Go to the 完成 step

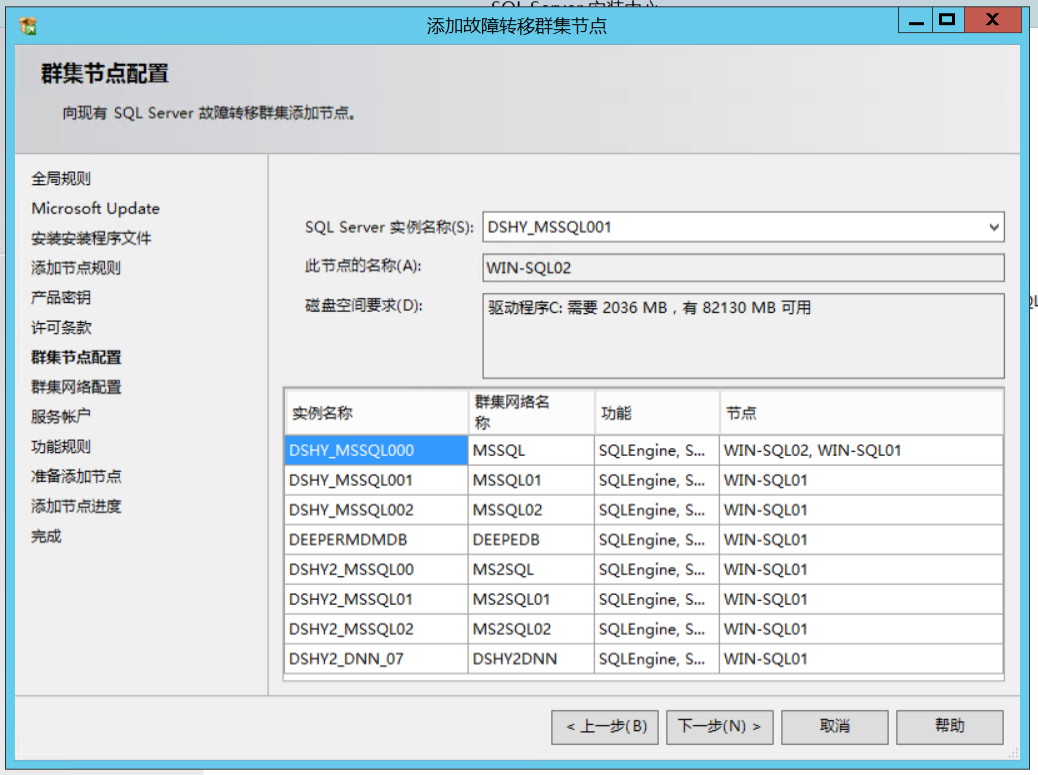(x=46, y=536)
